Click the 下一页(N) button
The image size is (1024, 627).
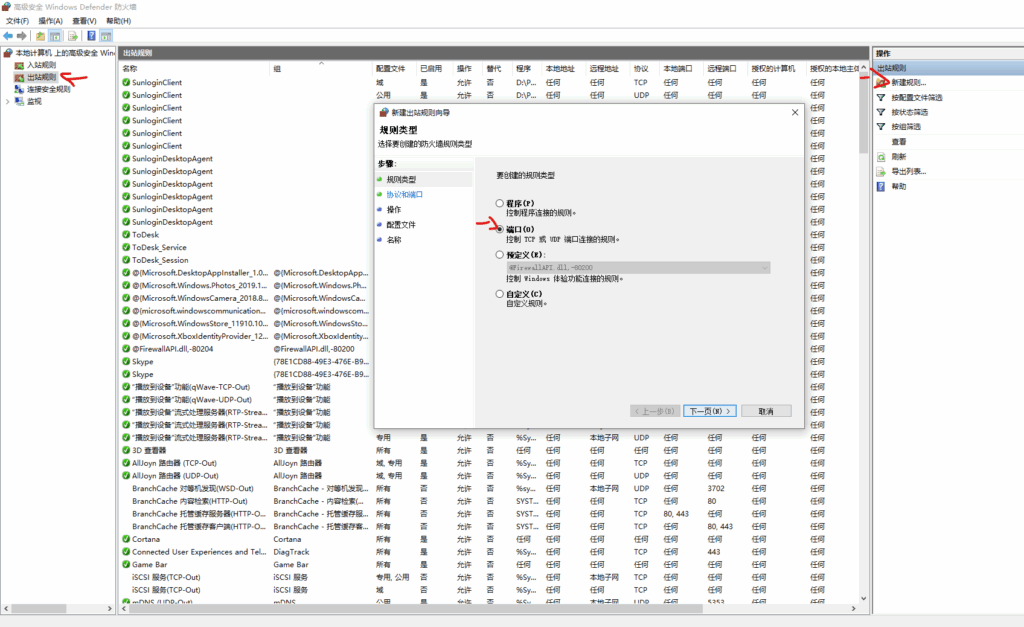pos(710,411)
